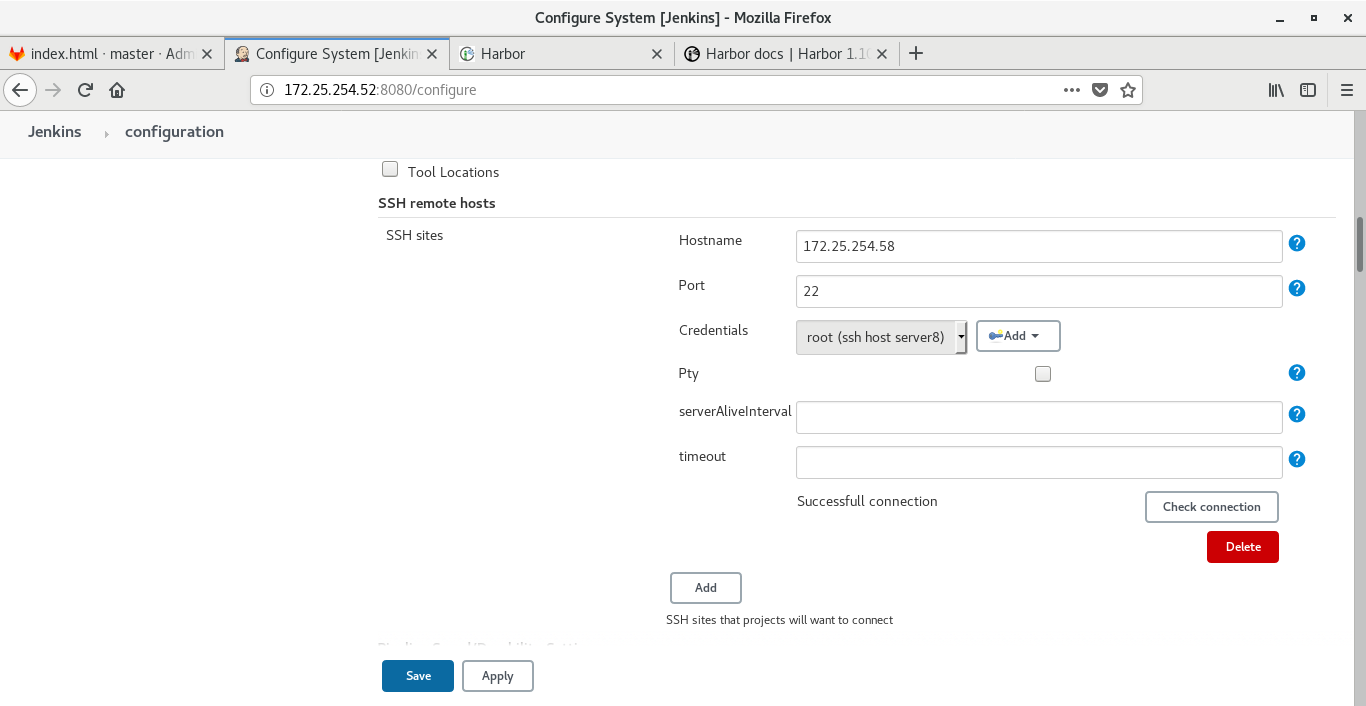Image resolution: width=1366 pixels, height=706 pixels.
Task: Click the Hostname input field
Action: pos(1039,246)
